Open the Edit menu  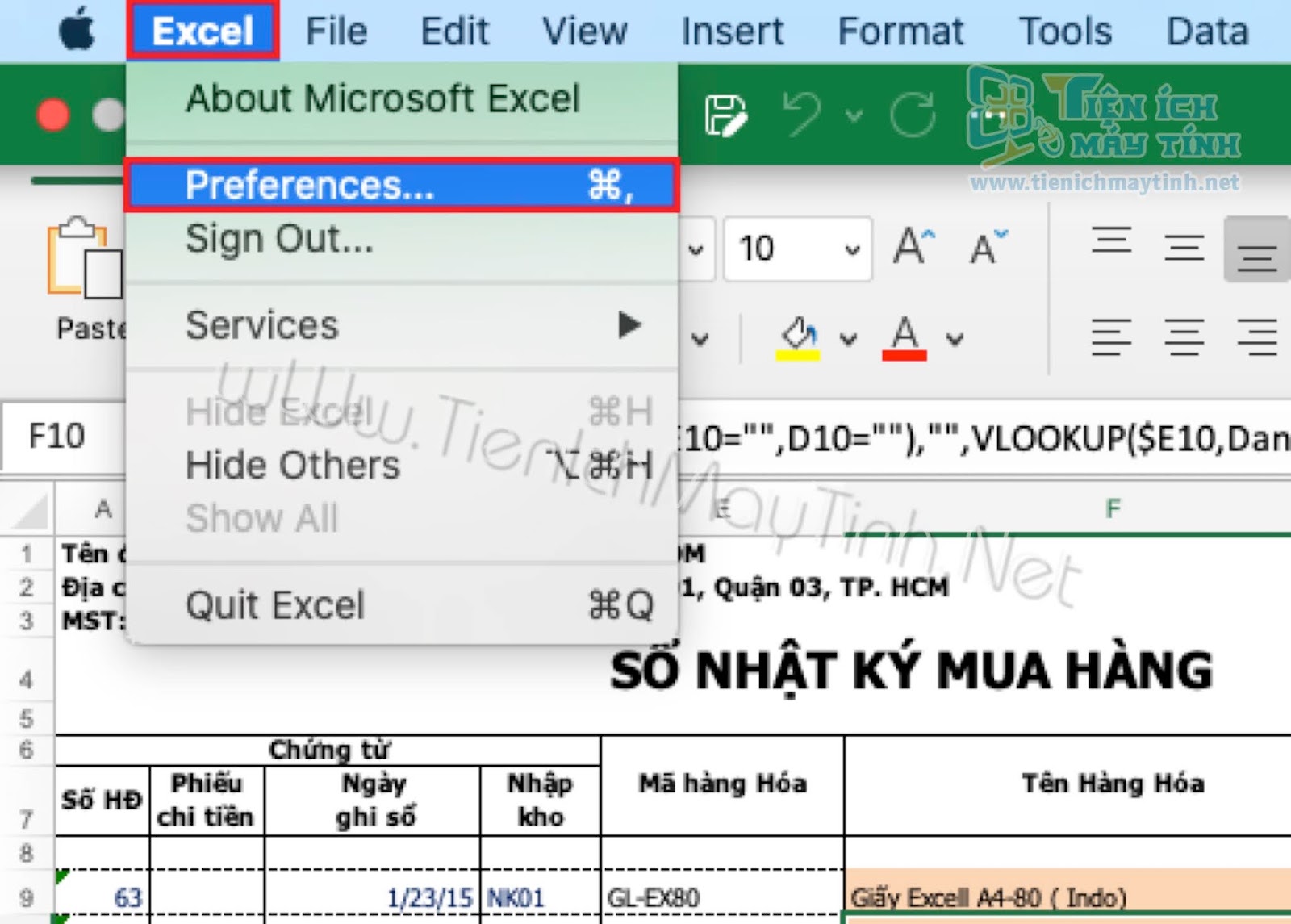coord(454,31)
